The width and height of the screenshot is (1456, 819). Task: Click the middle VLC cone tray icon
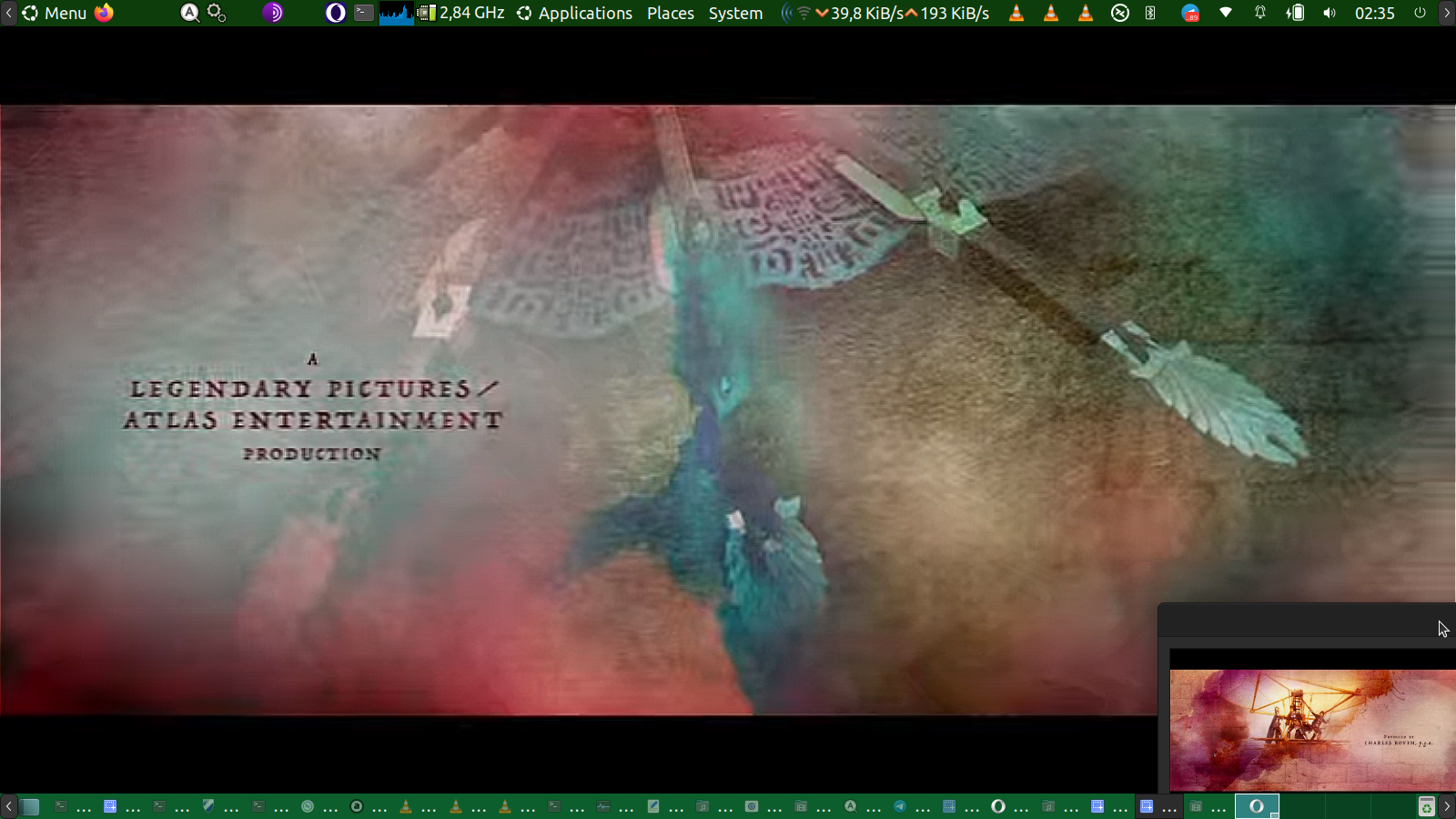[1051, 13]
